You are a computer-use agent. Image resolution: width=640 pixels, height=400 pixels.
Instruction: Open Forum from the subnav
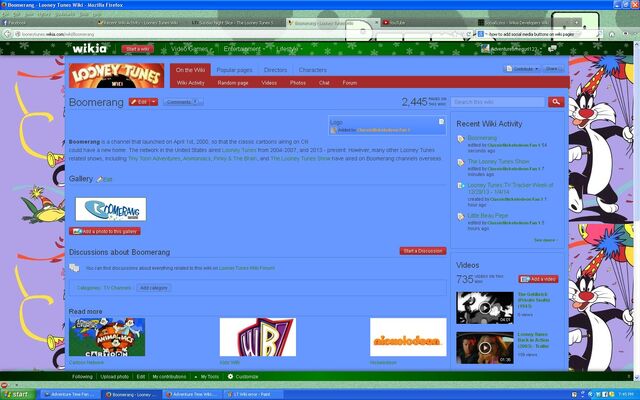click(x=350, y=83)
